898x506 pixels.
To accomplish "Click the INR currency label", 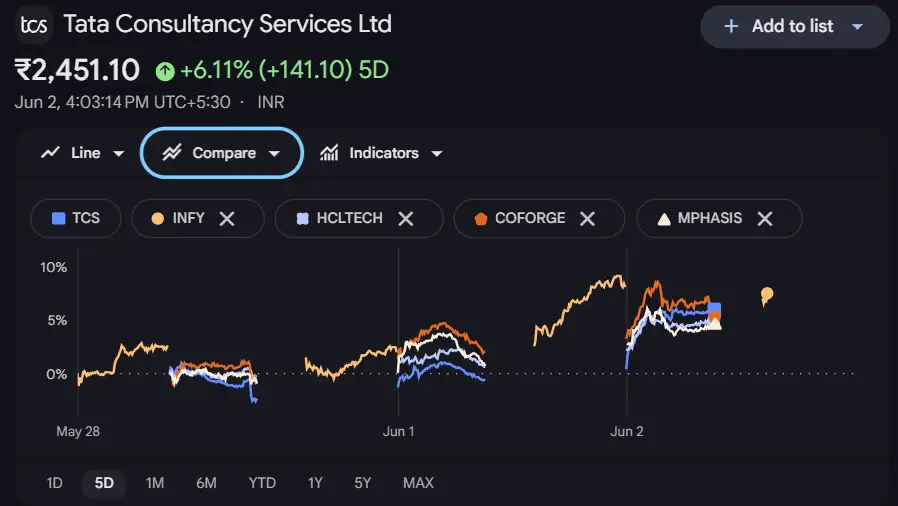I will pos(271,102).
